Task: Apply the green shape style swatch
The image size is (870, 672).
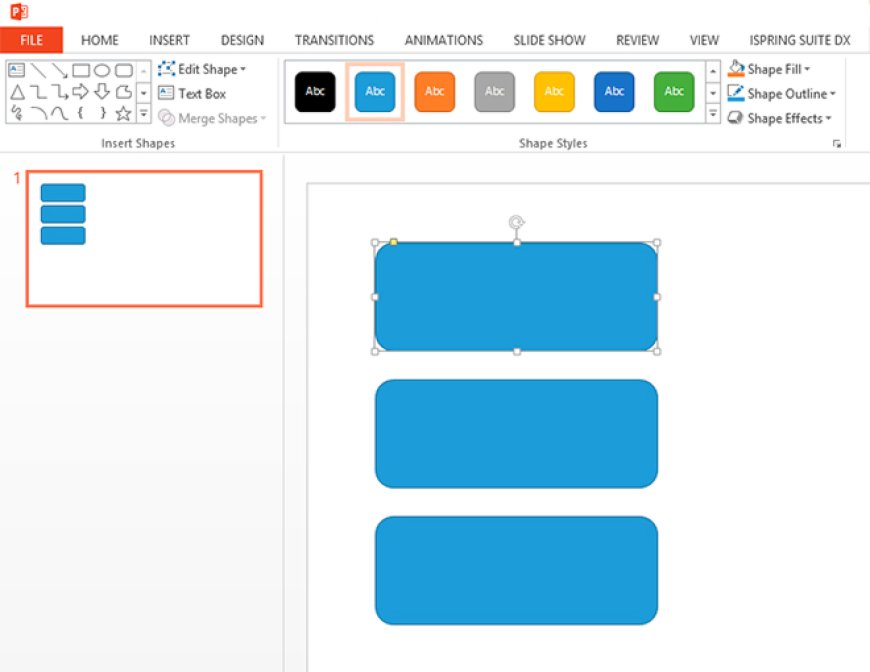Action: click(x=674, y=92)
